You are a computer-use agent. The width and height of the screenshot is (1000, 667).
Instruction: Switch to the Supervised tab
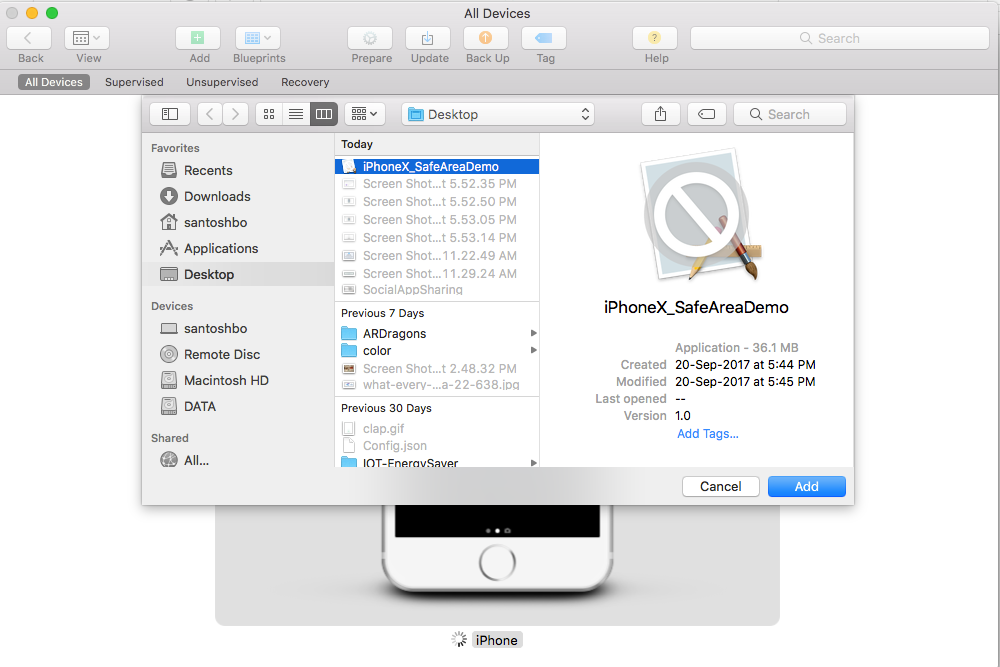point(134,82)
